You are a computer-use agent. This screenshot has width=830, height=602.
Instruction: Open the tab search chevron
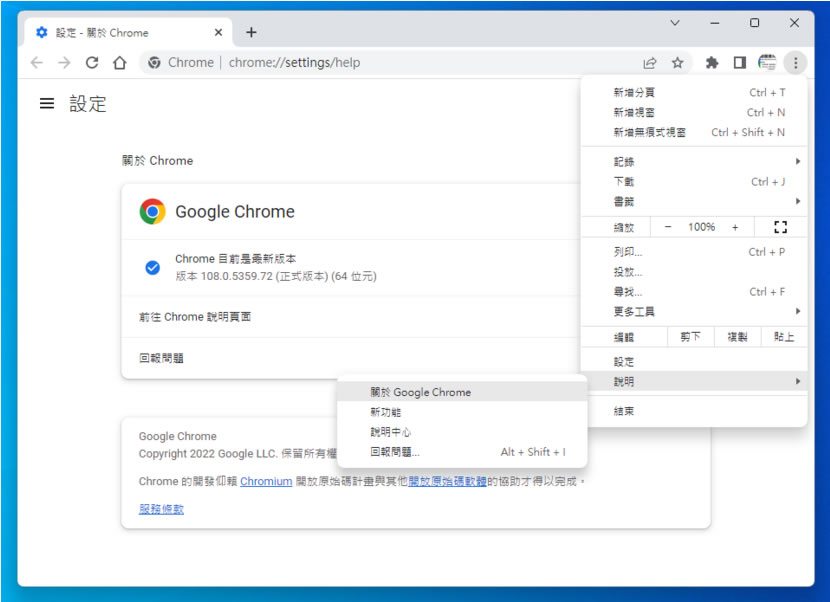[x=675, y=23]
